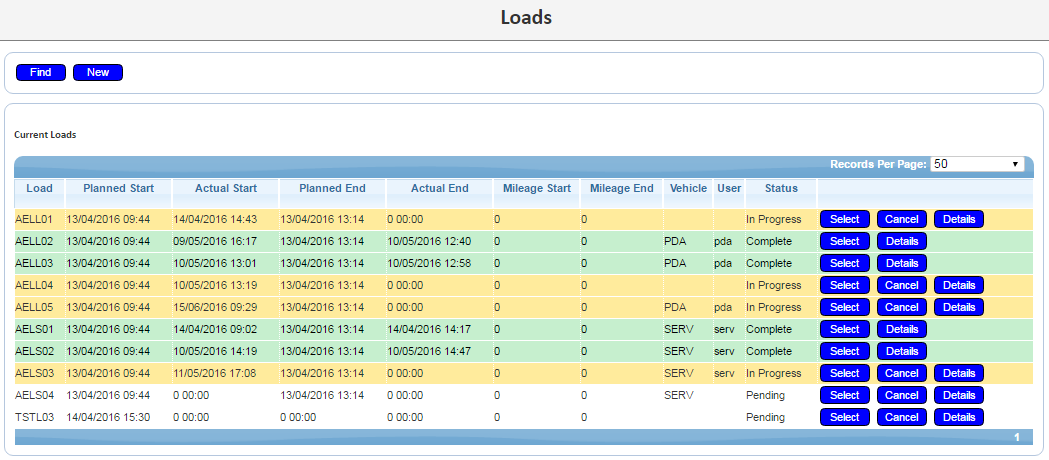
Task: Select load AELL01
Action: click(x=845, y=219)
